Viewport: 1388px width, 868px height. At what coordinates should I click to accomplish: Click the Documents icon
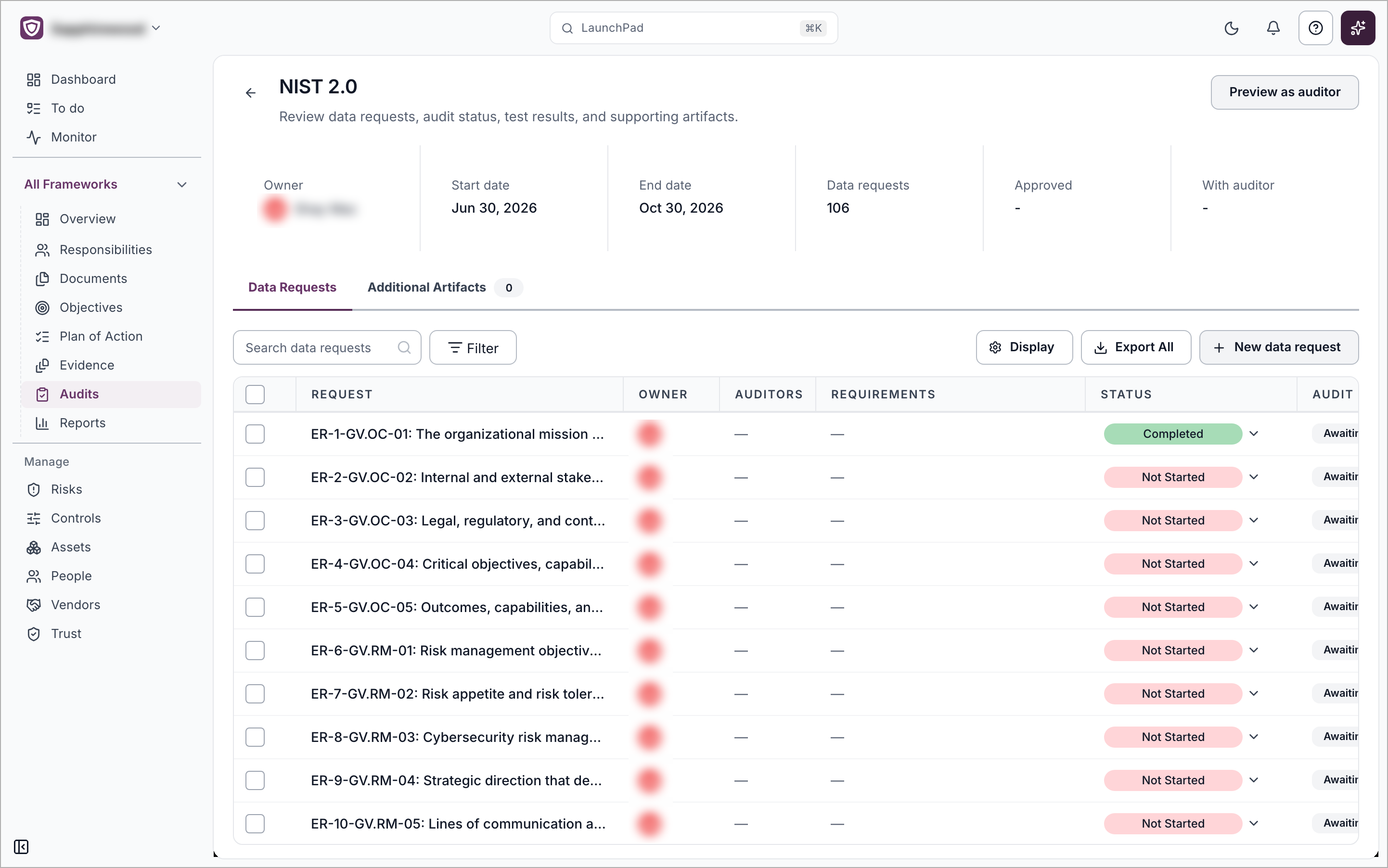click(x=42, y=279)
